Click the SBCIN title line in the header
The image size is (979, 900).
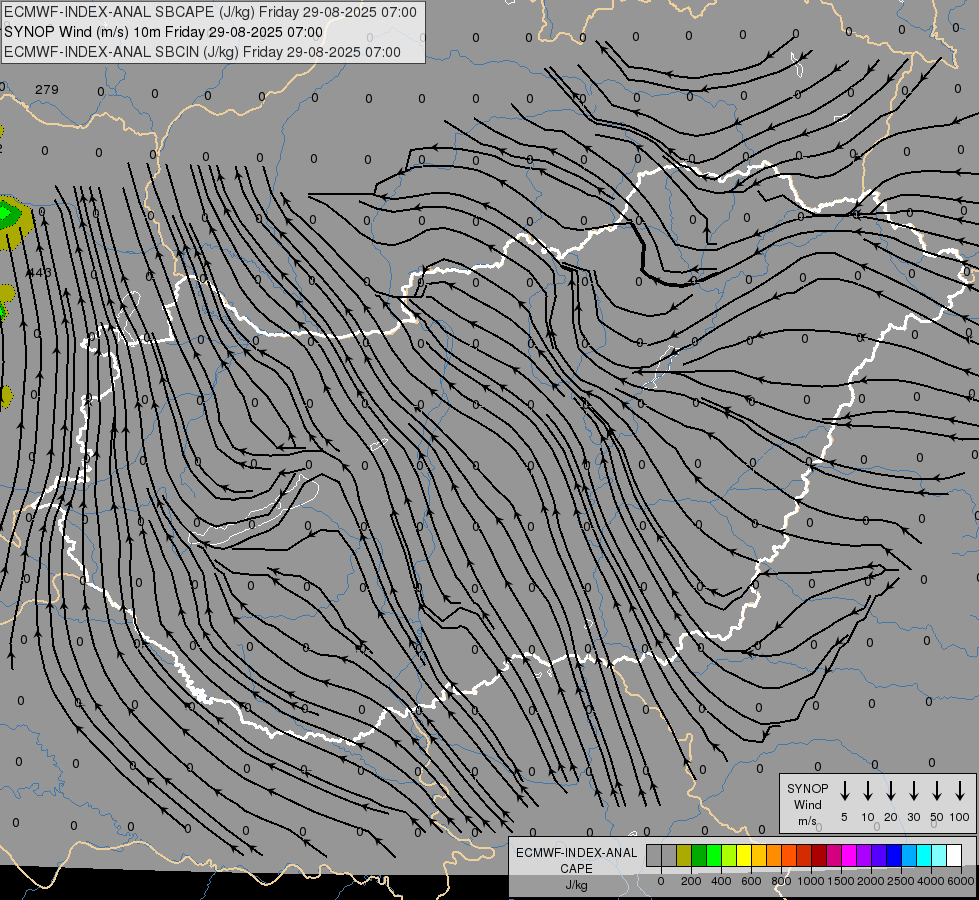point(202,52)
